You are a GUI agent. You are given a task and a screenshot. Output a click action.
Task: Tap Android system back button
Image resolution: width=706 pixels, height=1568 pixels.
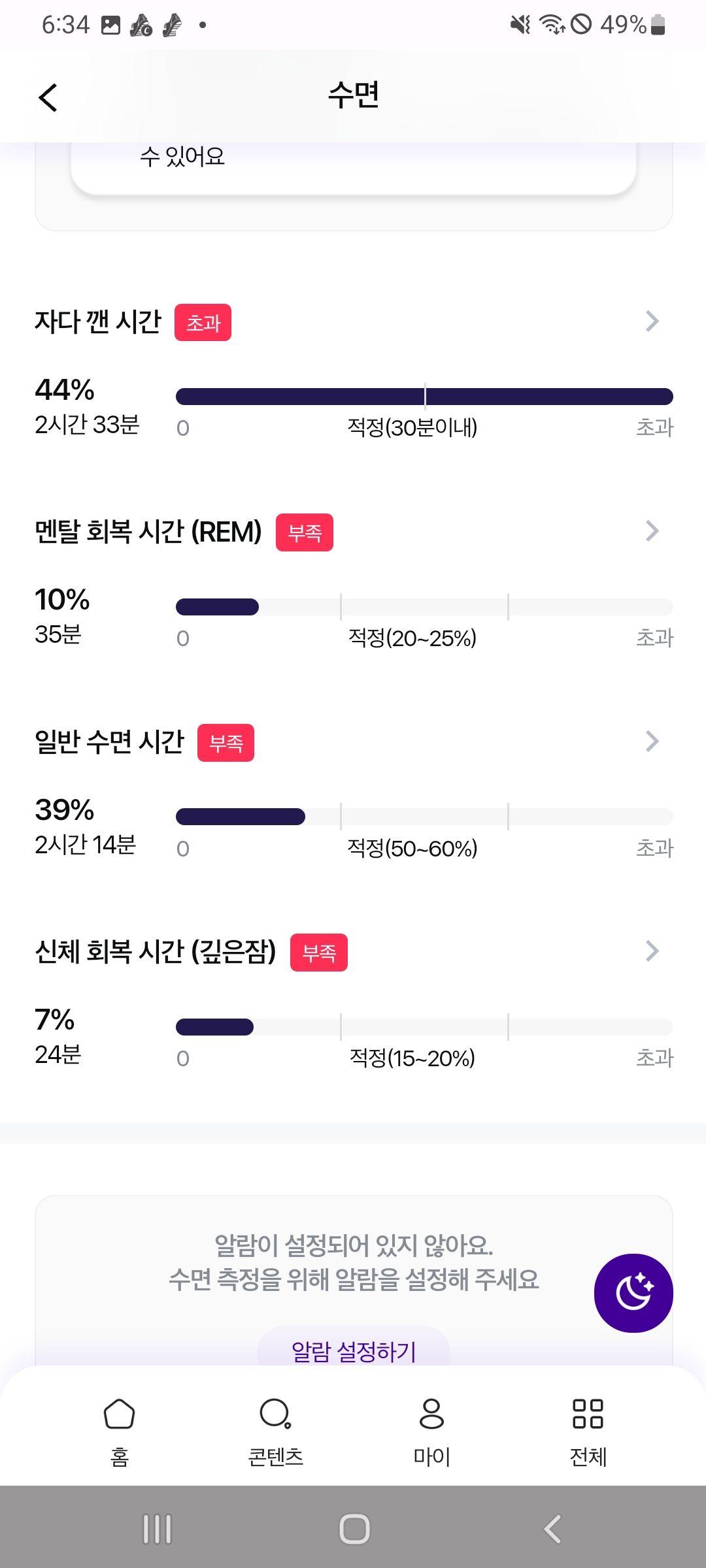click(x=552, y=1529)
